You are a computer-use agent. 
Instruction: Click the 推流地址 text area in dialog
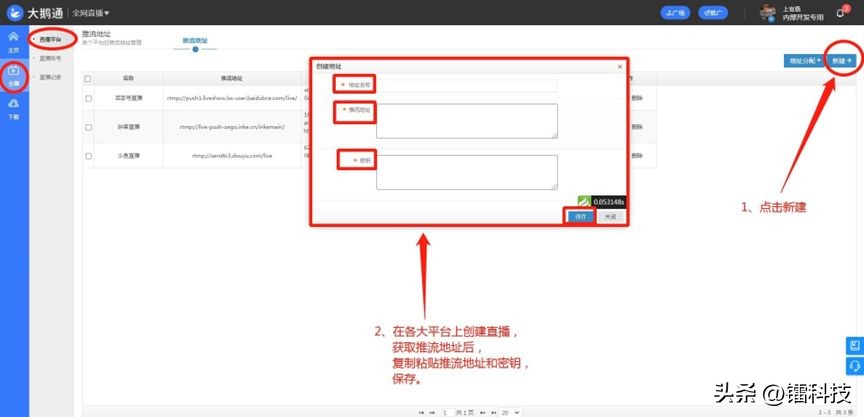coord(467,121)
